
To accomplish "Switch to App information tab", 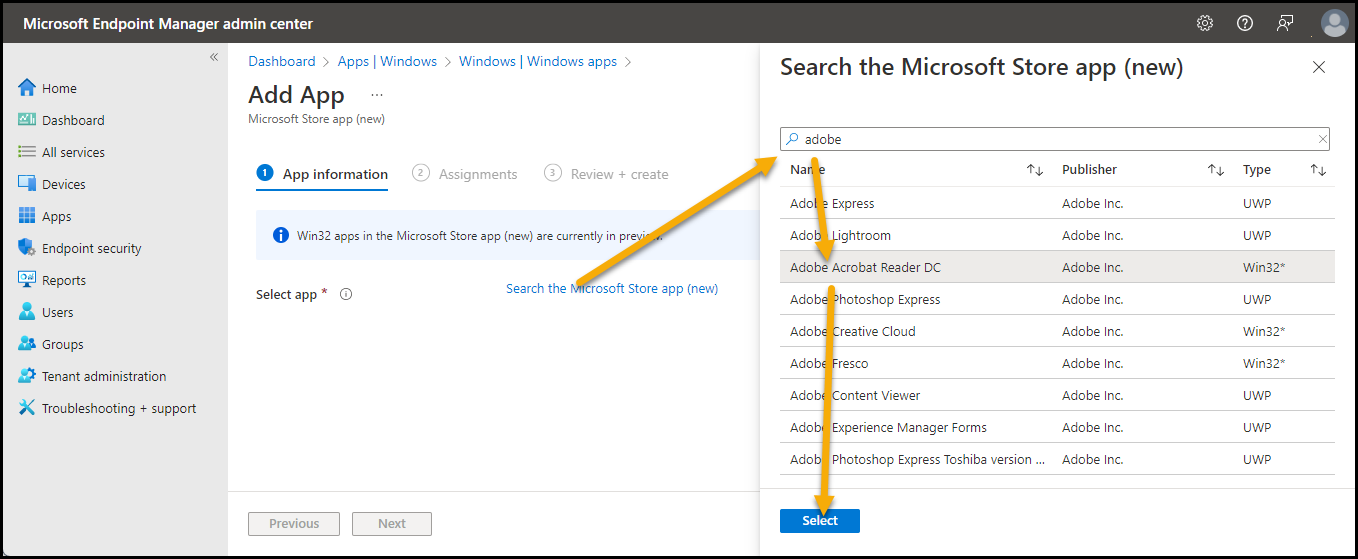I will [322, 174].
